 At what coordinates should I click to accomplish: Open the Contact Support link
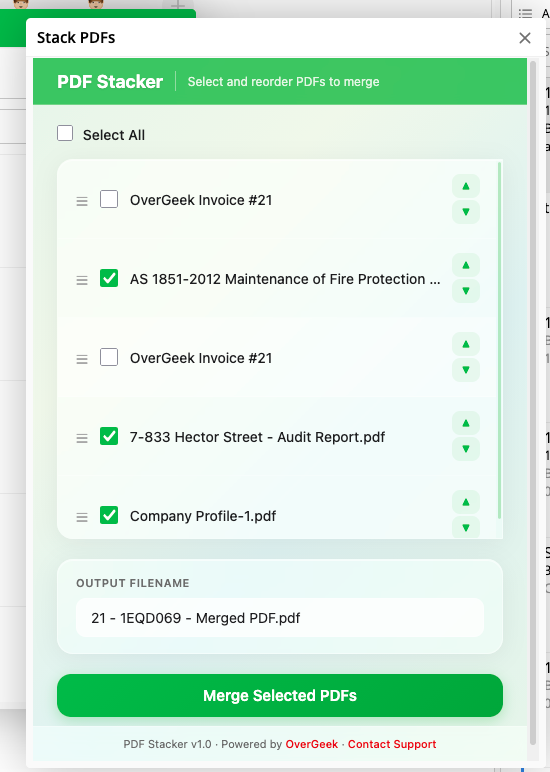tap(392, 744)
